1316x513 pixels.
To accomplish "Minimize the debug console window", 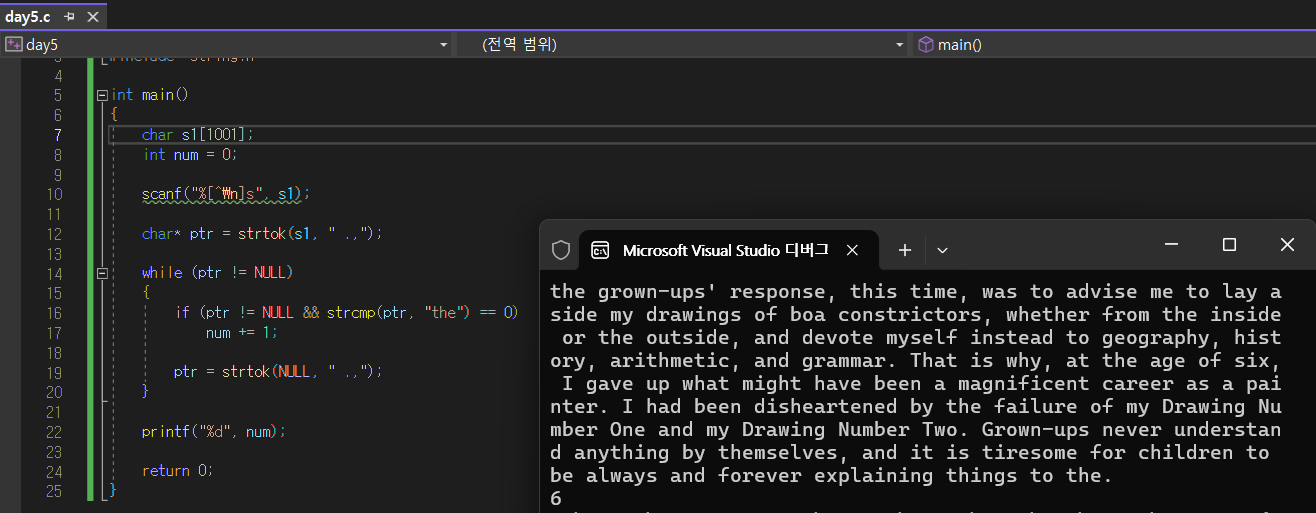I will click(1172, 244).
